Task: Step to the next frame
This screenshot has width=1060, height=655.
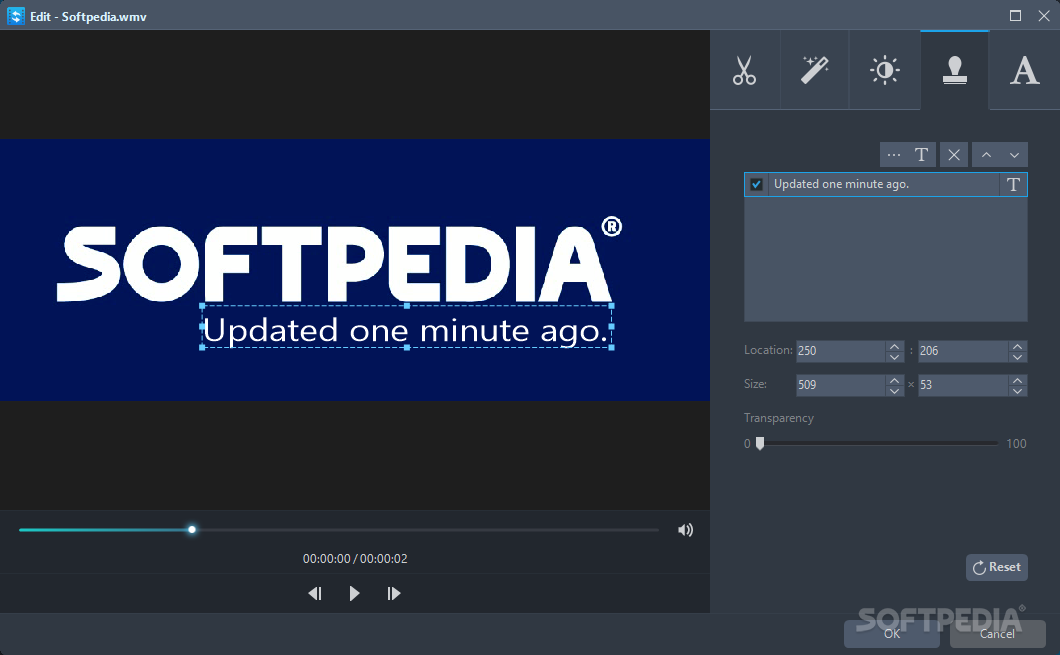Action: (393, 593)
